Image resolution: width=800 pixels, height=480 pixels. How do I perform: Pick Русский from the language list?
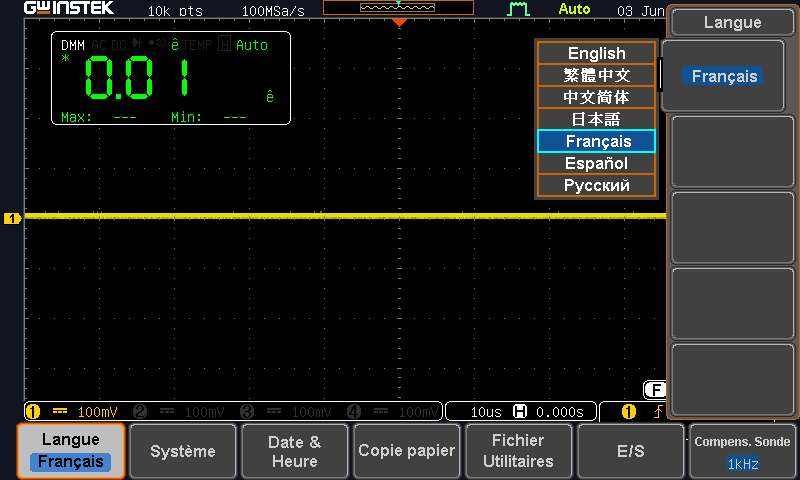point(596,185)
